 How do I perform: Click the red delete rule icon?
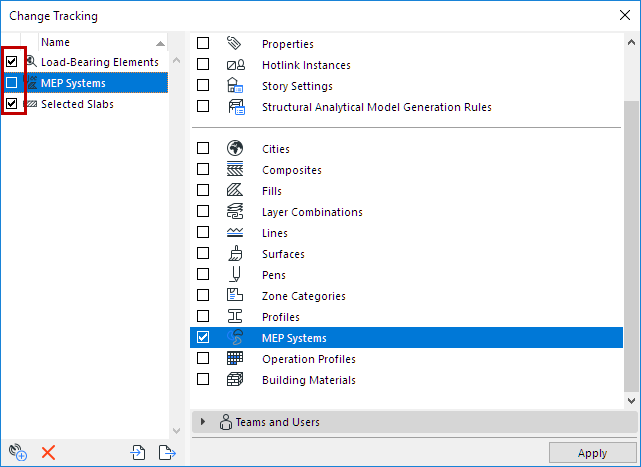(x=48, y=452)
